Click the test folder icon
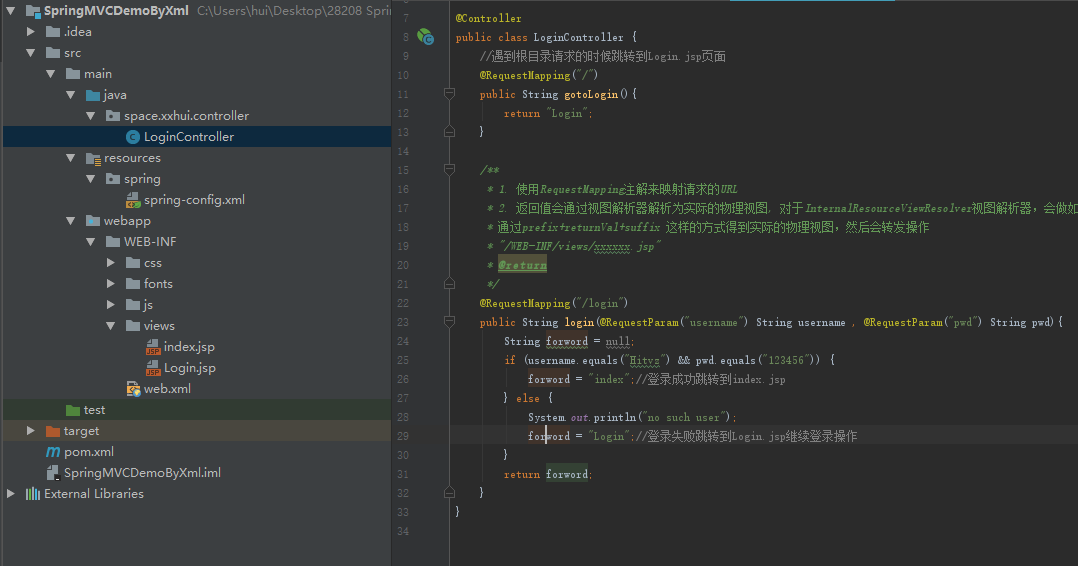This screenshot has width=1078, height=566. [73, 410]
